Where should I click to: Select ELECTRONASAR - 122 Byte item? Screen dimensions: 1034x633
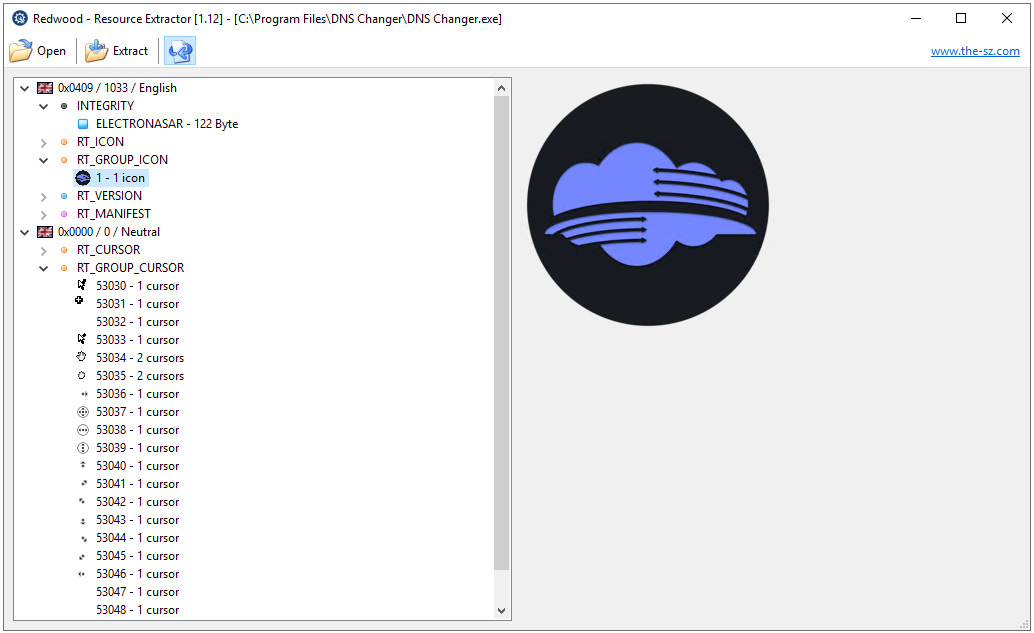coord(167,124)
